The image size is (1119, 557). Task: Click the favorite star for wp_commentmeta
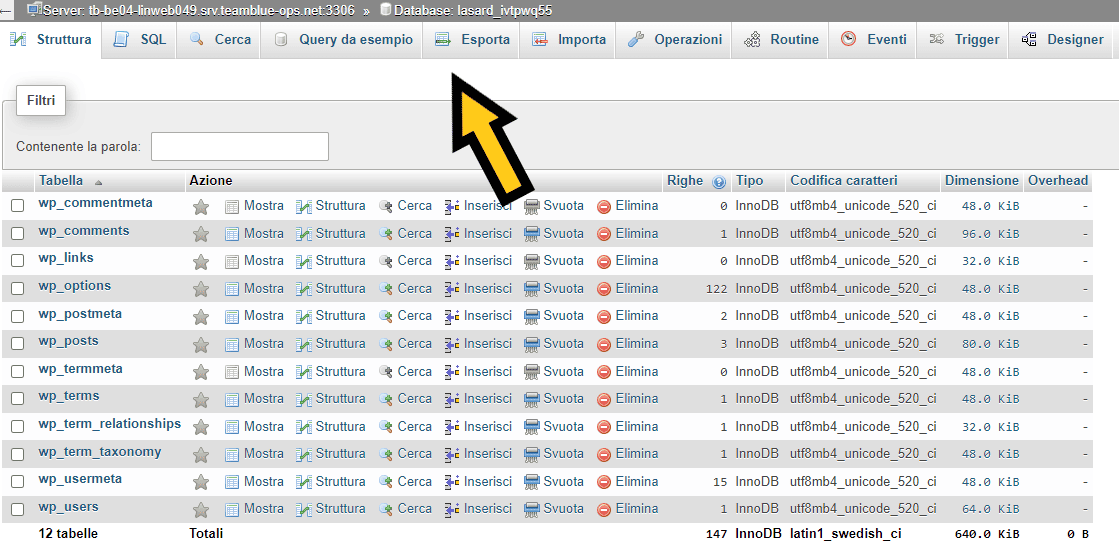point(201,207)
